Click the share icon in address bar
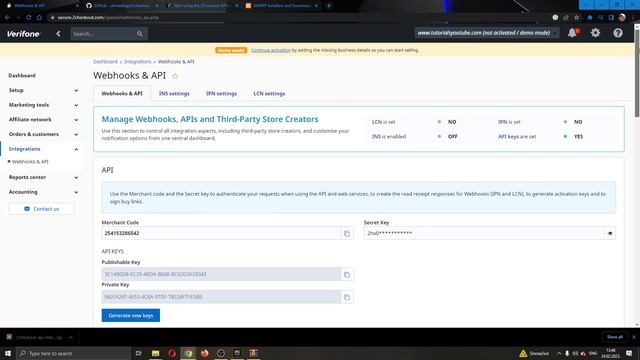640x360 pixels. point(566,18)
